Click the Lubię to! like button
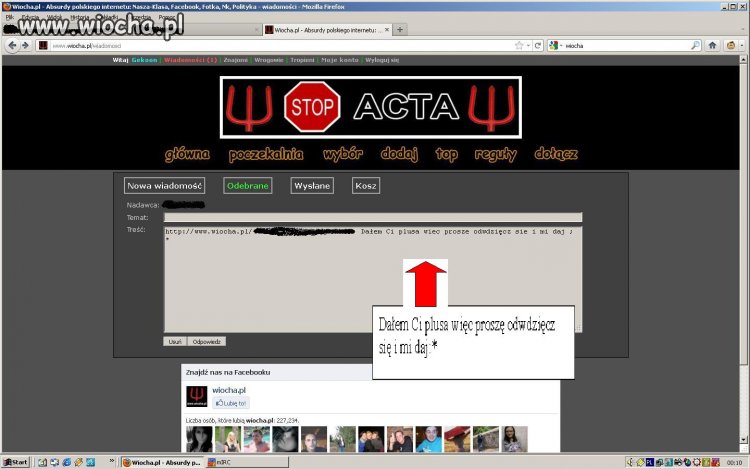This screenshot has height=469, width=750. tap(231, 403)
